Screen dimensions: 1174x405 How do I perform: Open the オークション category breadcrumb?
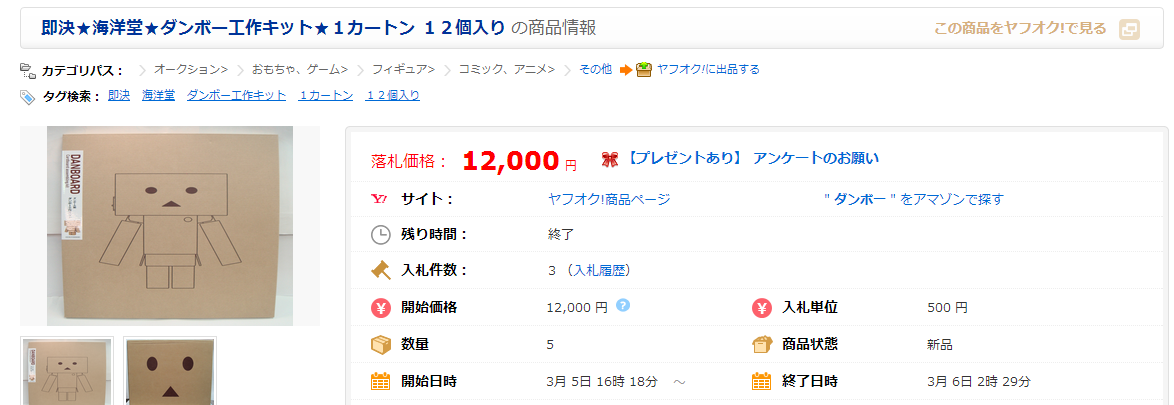coord(190,69)
